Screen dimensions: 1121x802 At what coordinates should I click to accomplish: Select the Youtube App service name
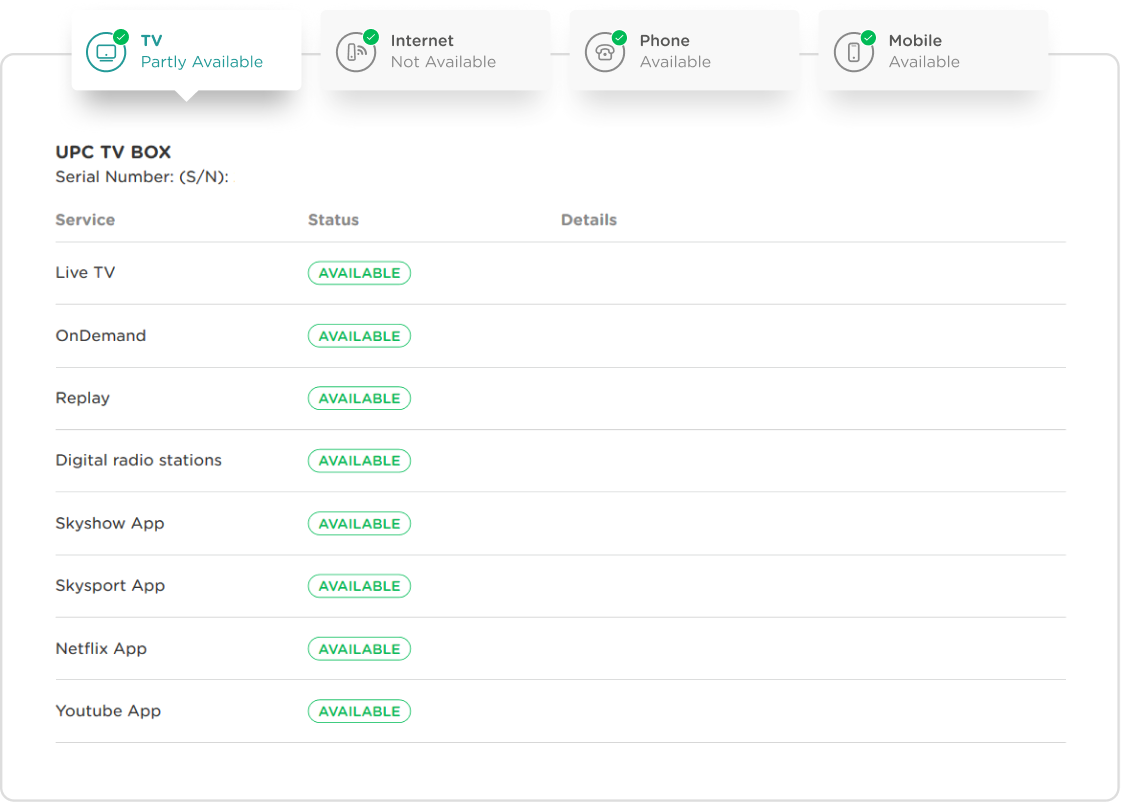[108, 711]
